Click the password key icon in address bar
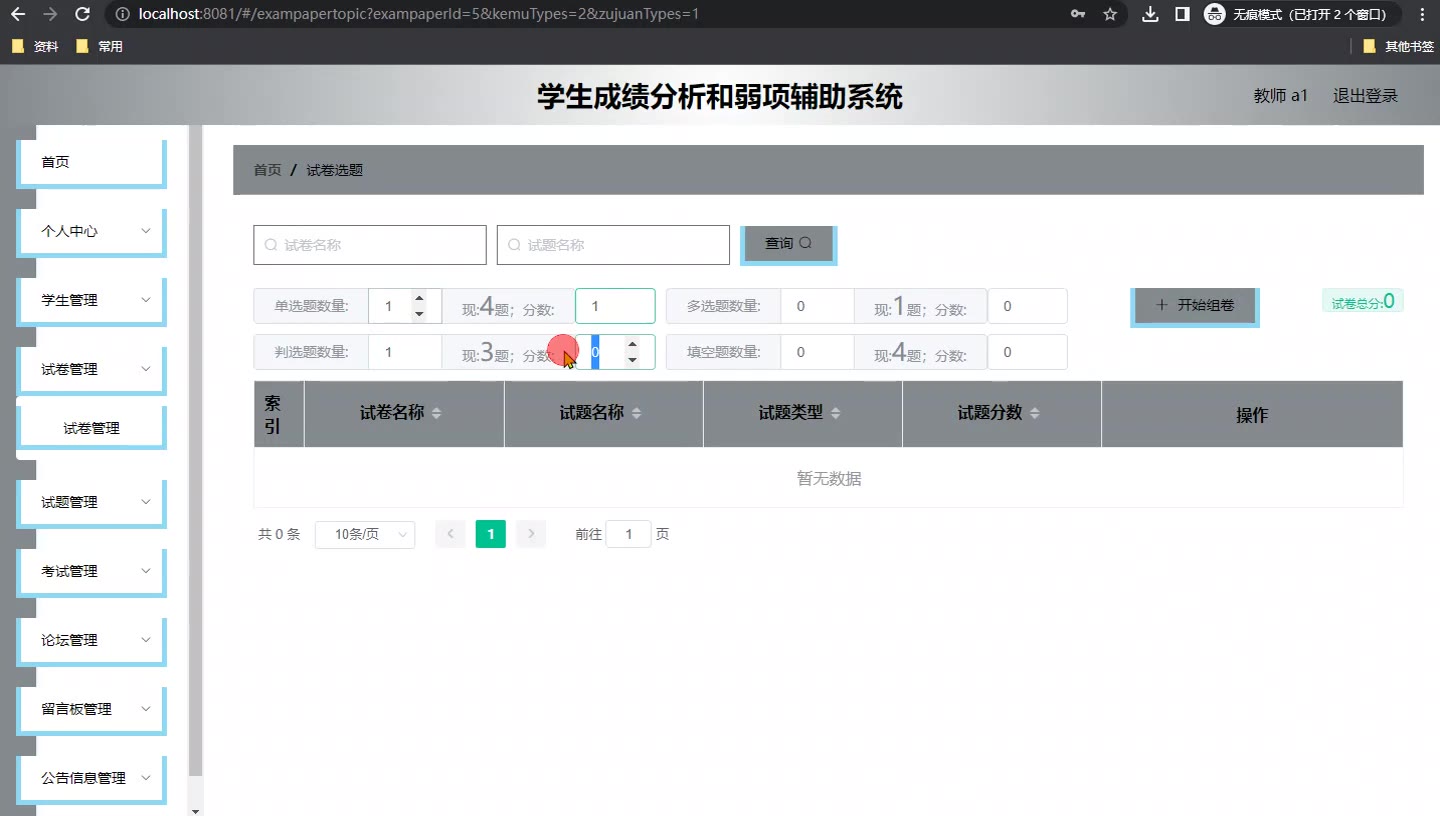This screenshot has height=816, width=1440. tap(1078, 14)
